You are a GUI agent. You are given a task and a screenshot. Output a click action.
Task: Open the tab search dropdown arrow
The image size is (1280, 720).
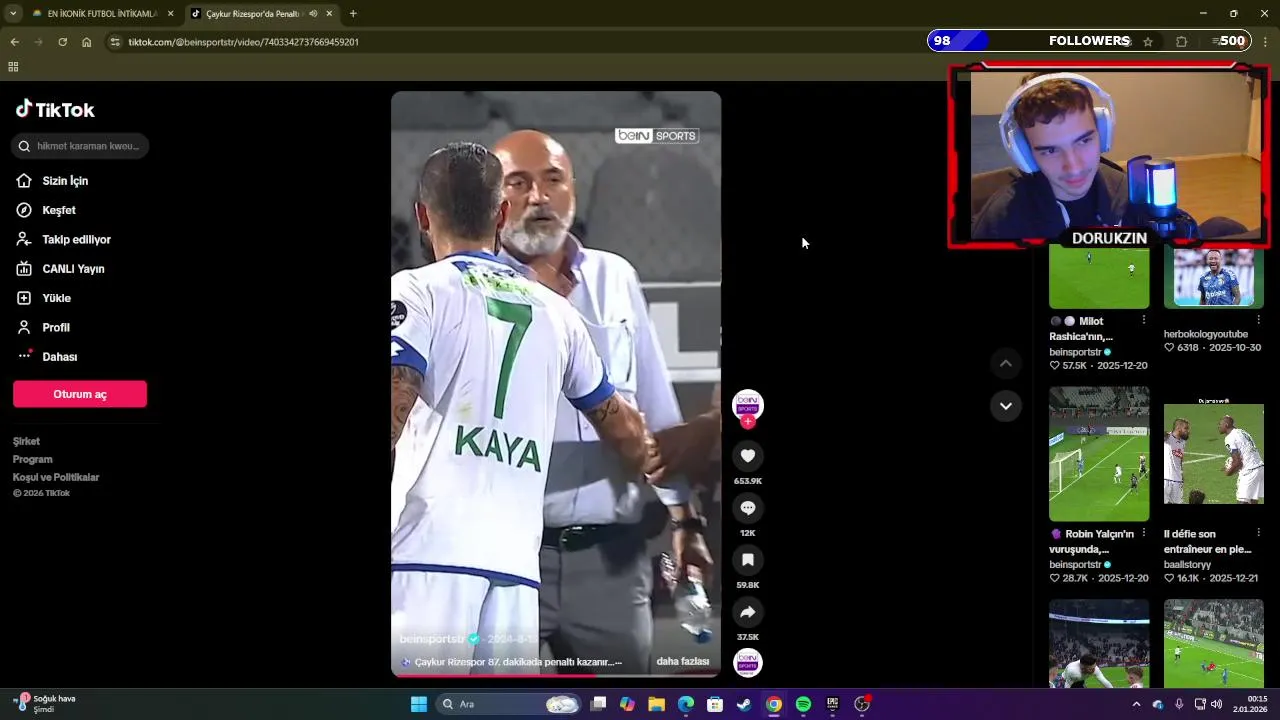(13, 14)
